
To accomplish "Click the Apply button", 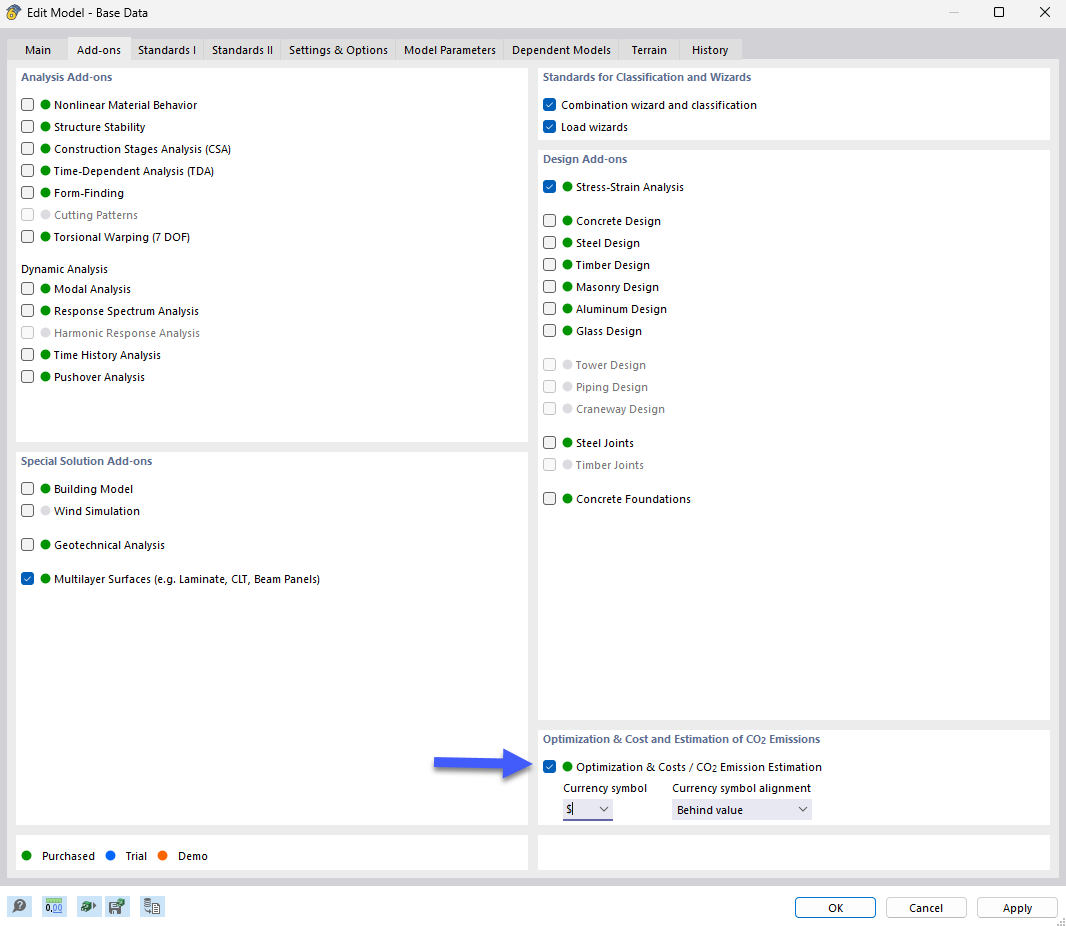I will tap(1017, 908).
